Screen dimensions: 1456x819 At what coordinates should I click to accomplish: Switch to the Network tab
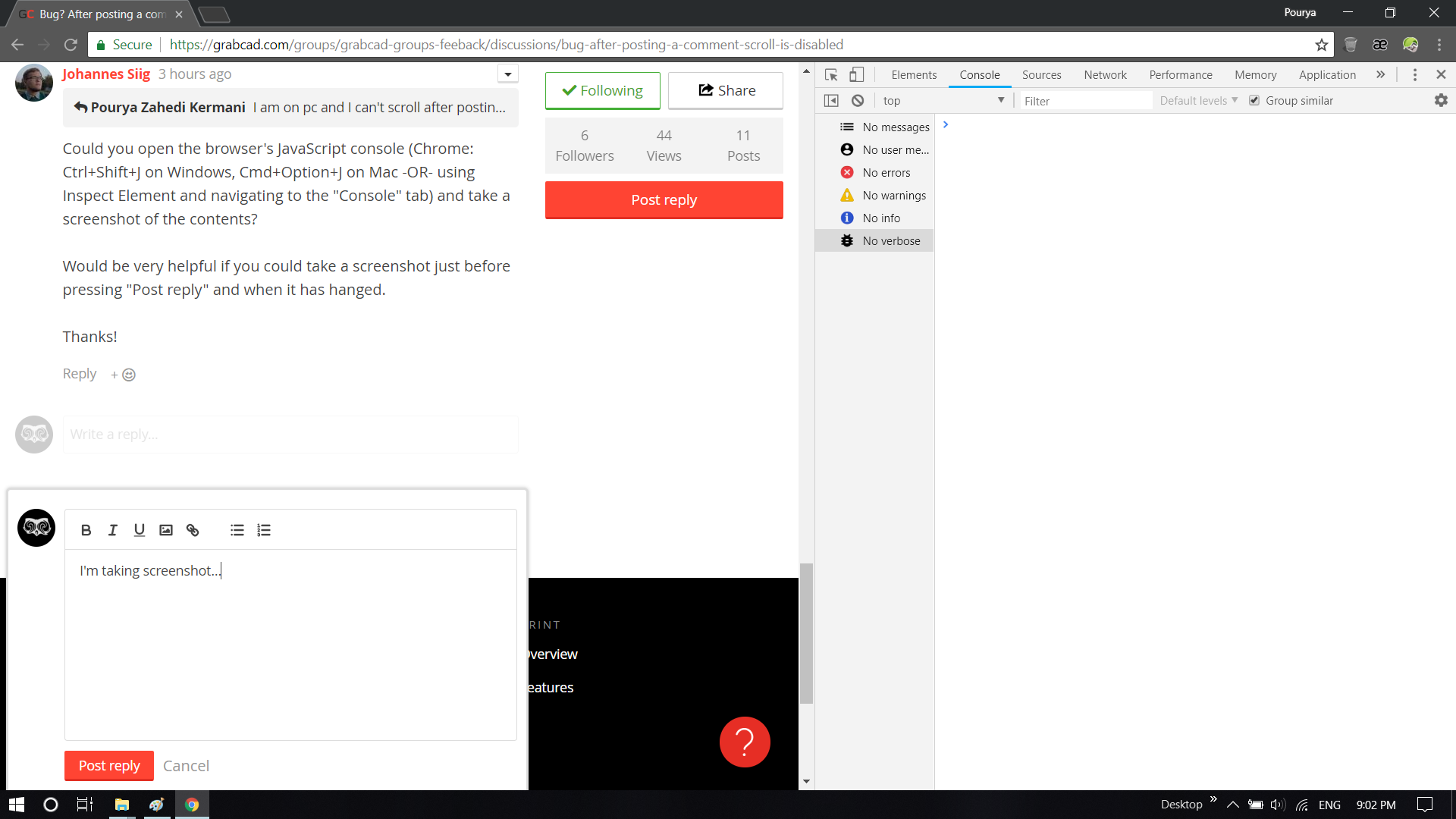tap(1105, 74)
